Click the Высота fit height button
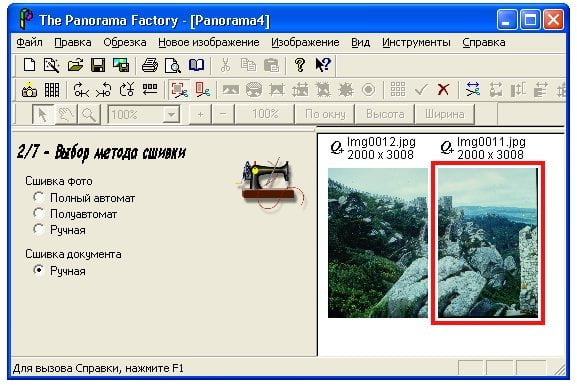577x386 pixels. (x=385, y=114)
